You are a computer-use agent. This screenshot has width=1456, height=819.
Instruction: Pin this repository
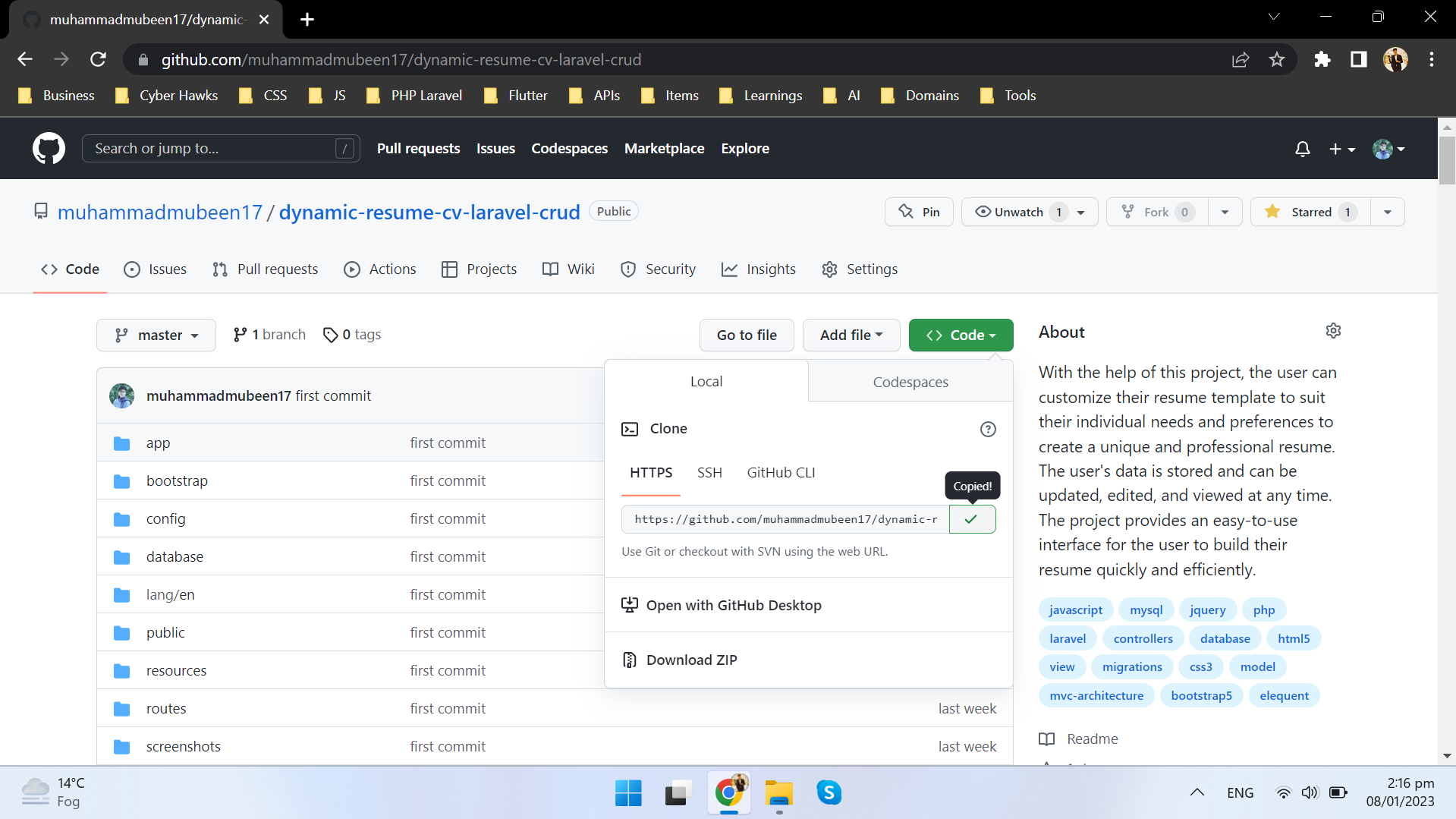pos(918,212)
